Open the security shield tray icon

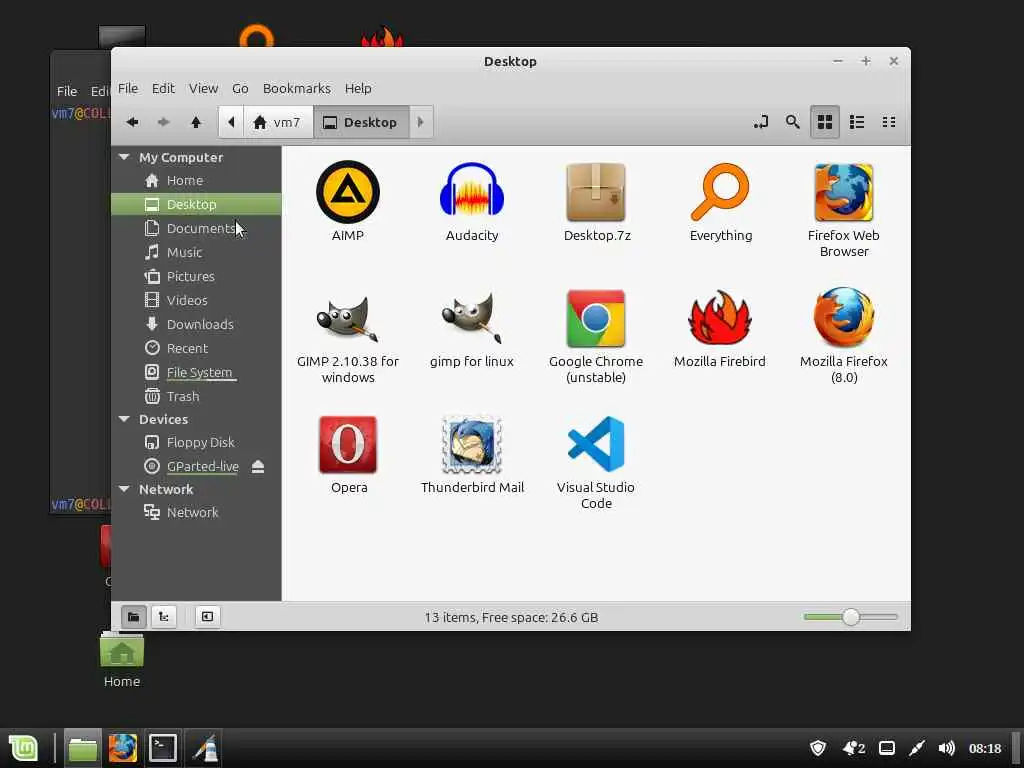(x=818, y=748)
